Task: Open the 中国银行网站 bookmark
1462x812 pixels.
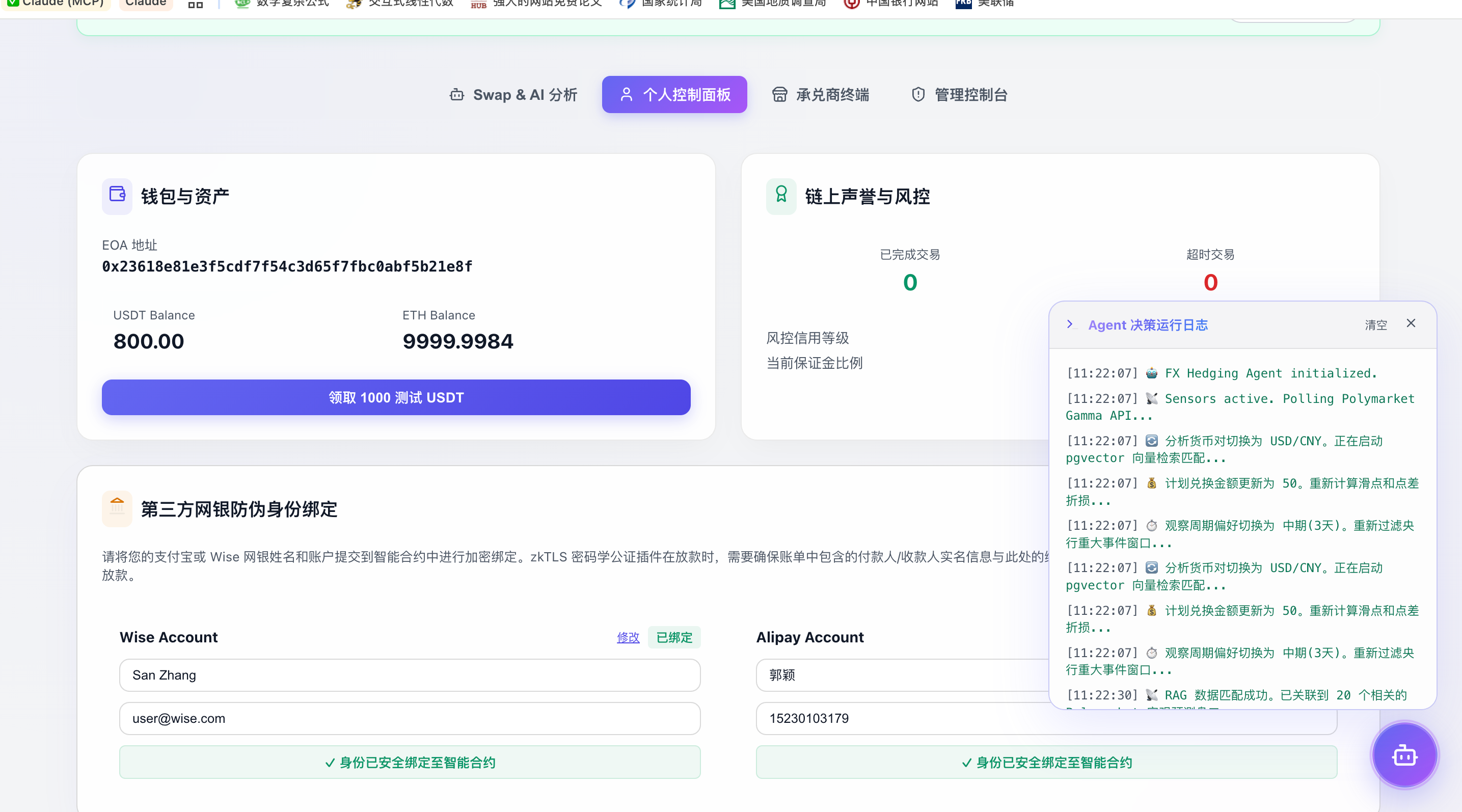Action: coord(891,4)
